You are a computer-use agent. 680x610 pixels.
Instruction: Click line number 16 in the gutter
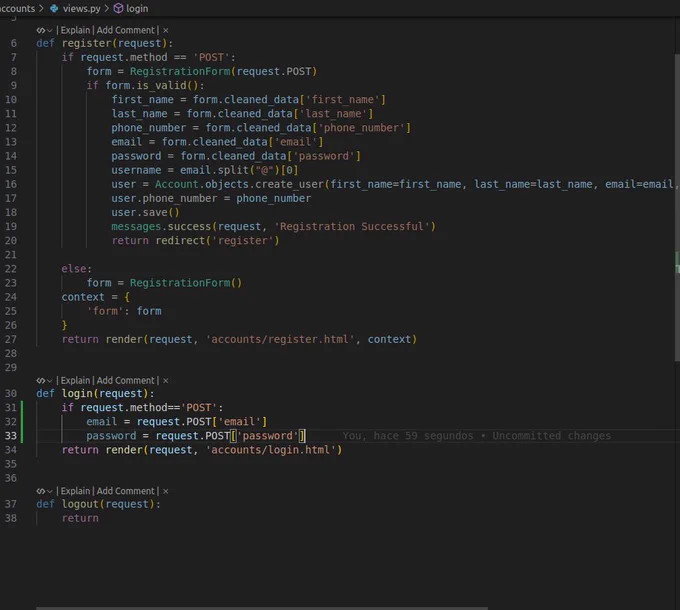click(x=11, y=184)
